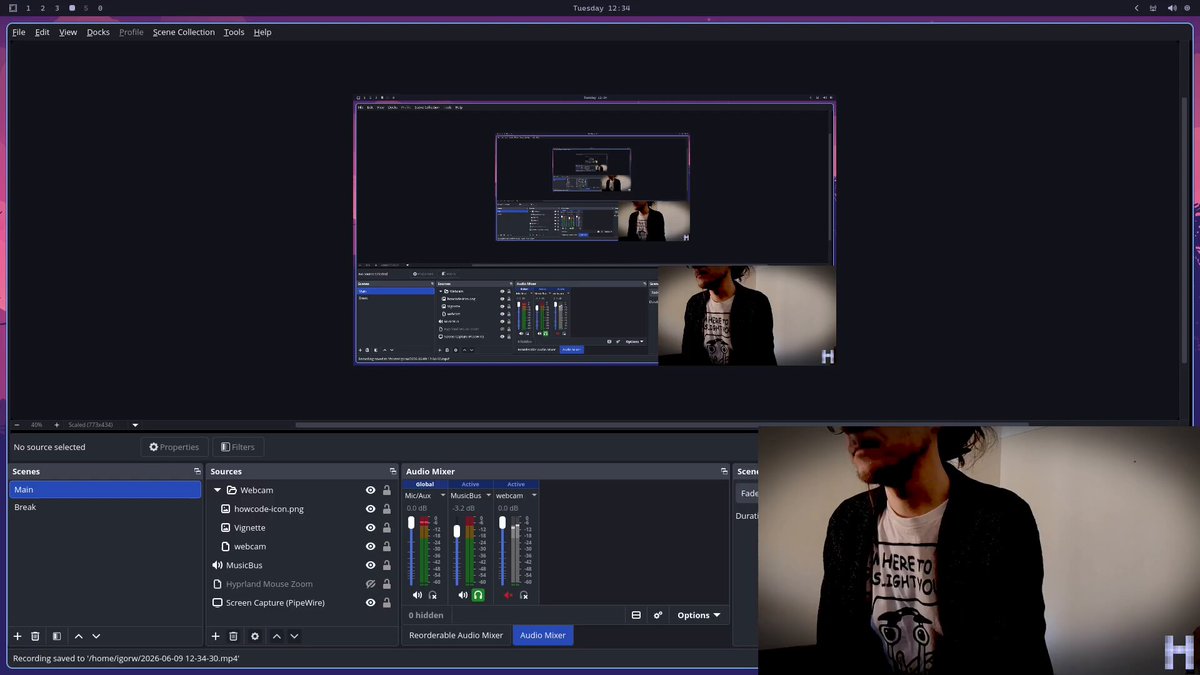The height and width of the screenshot is (675, 1200).
Task: Delete selected source via Sources trash icon
Action: (x=233, y=636)
